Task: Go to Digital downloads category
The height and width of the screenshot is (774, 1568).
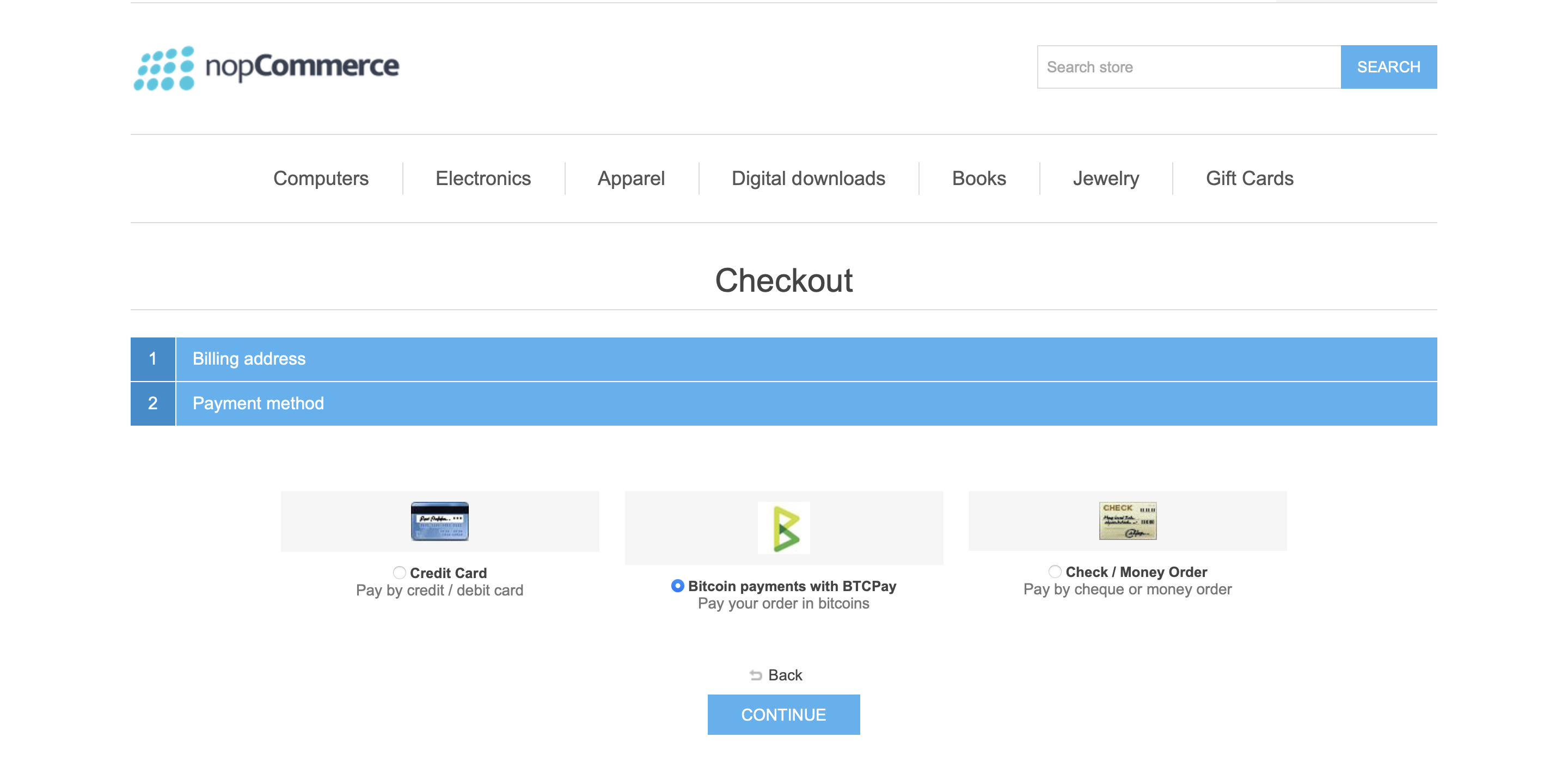Action: pos(808,179)
